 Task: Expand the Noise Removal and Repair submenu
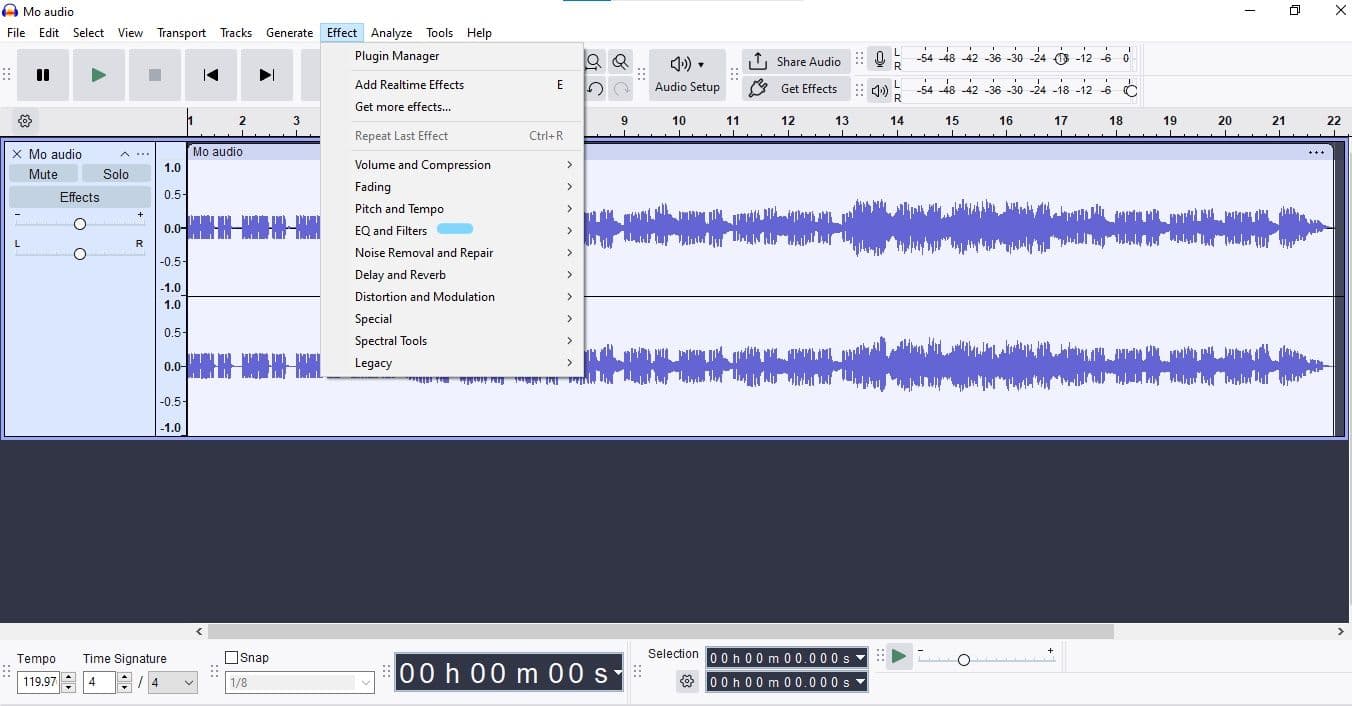424,253
